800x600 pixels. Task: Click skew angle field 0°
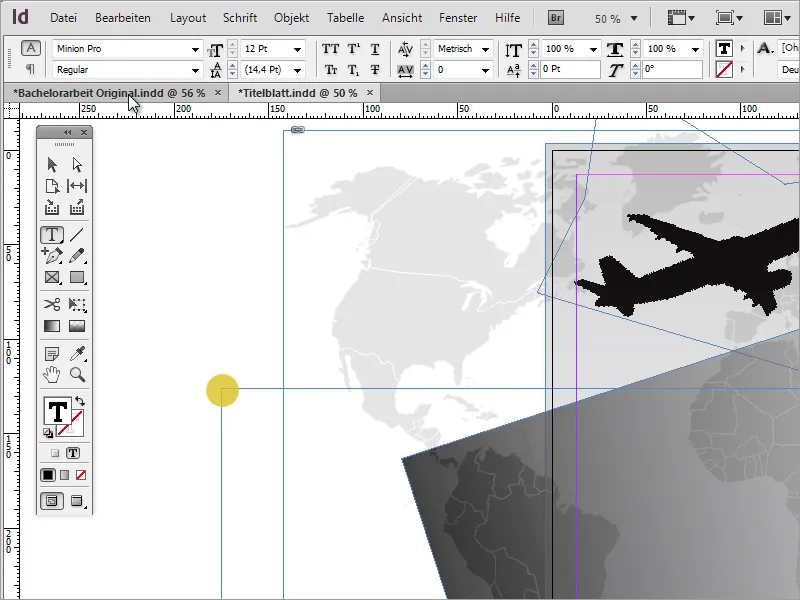point(672,69)
